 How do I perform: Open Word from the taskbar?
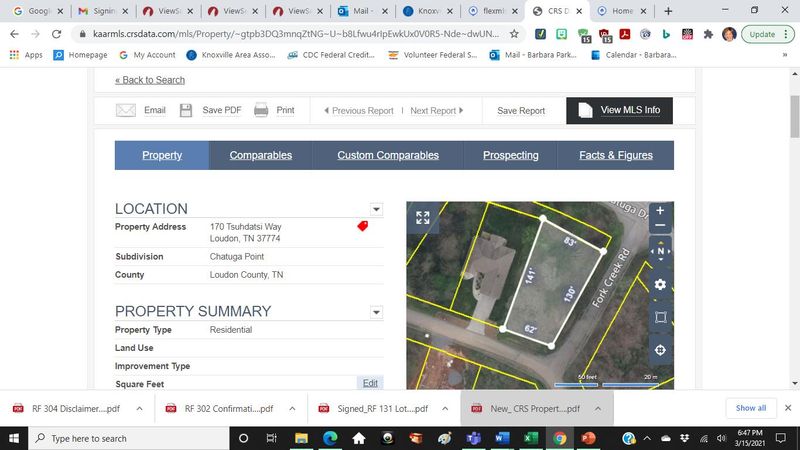502,438
